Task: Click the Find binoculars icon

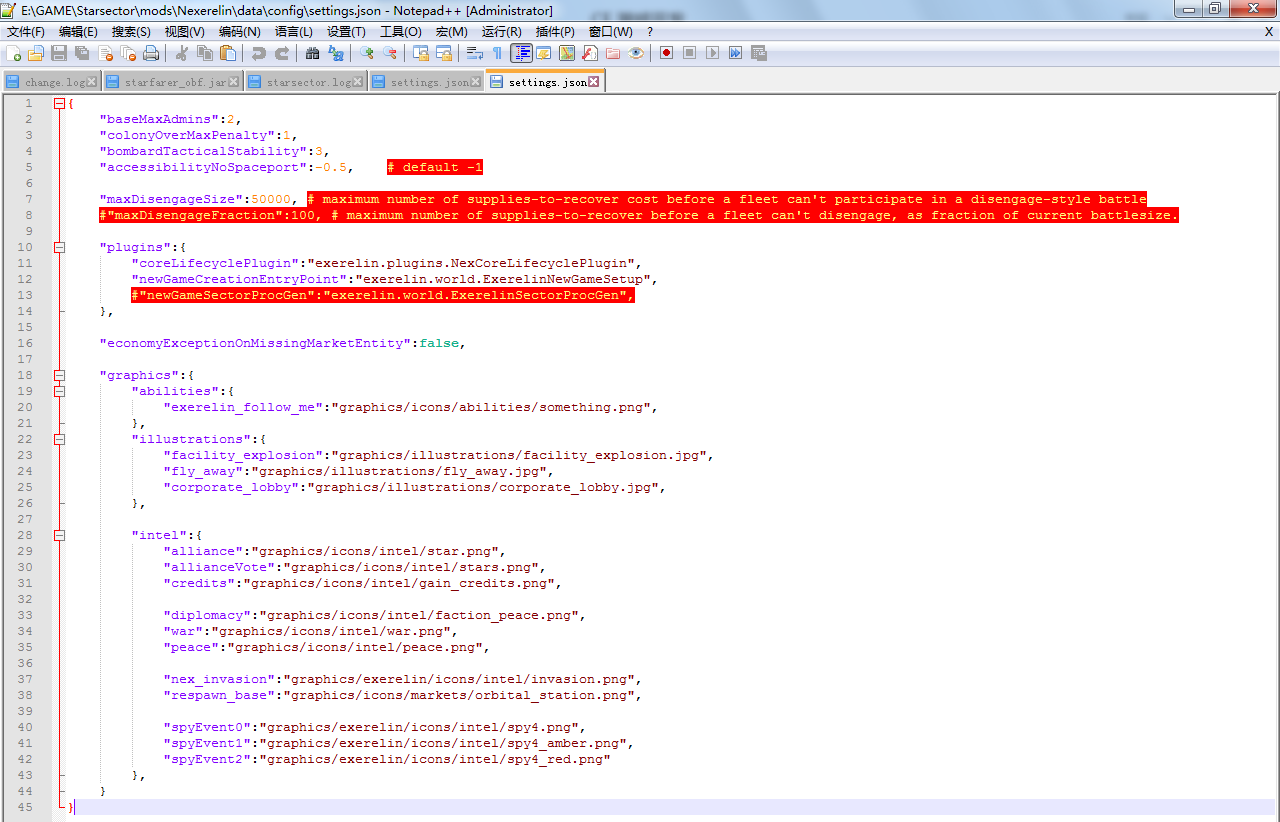Action: (x=313, y=53)
